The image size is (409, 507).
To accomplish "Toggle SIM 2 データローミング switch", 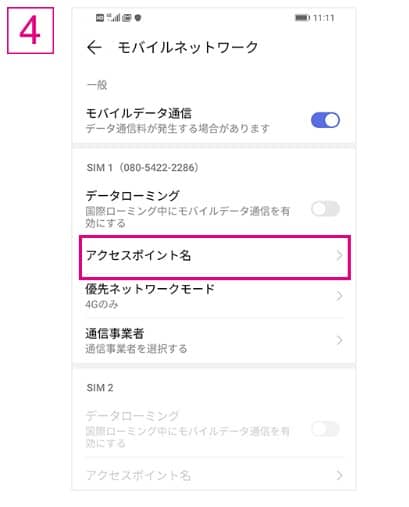I will coord(325,429).
